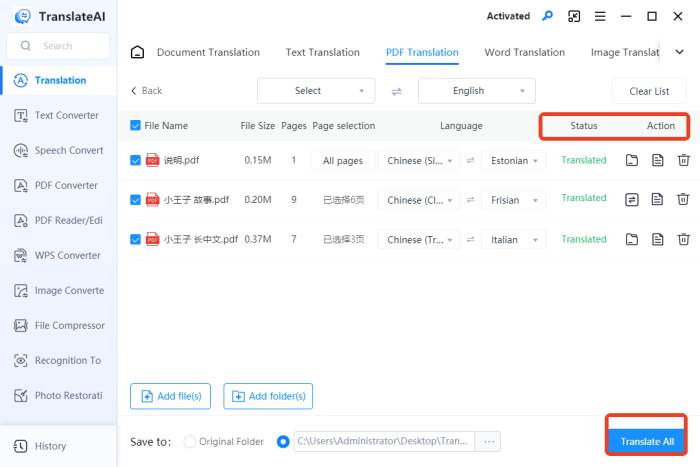Open the English target language dropdown
This screenshot has width=700, height=467.
click(477, 91)
